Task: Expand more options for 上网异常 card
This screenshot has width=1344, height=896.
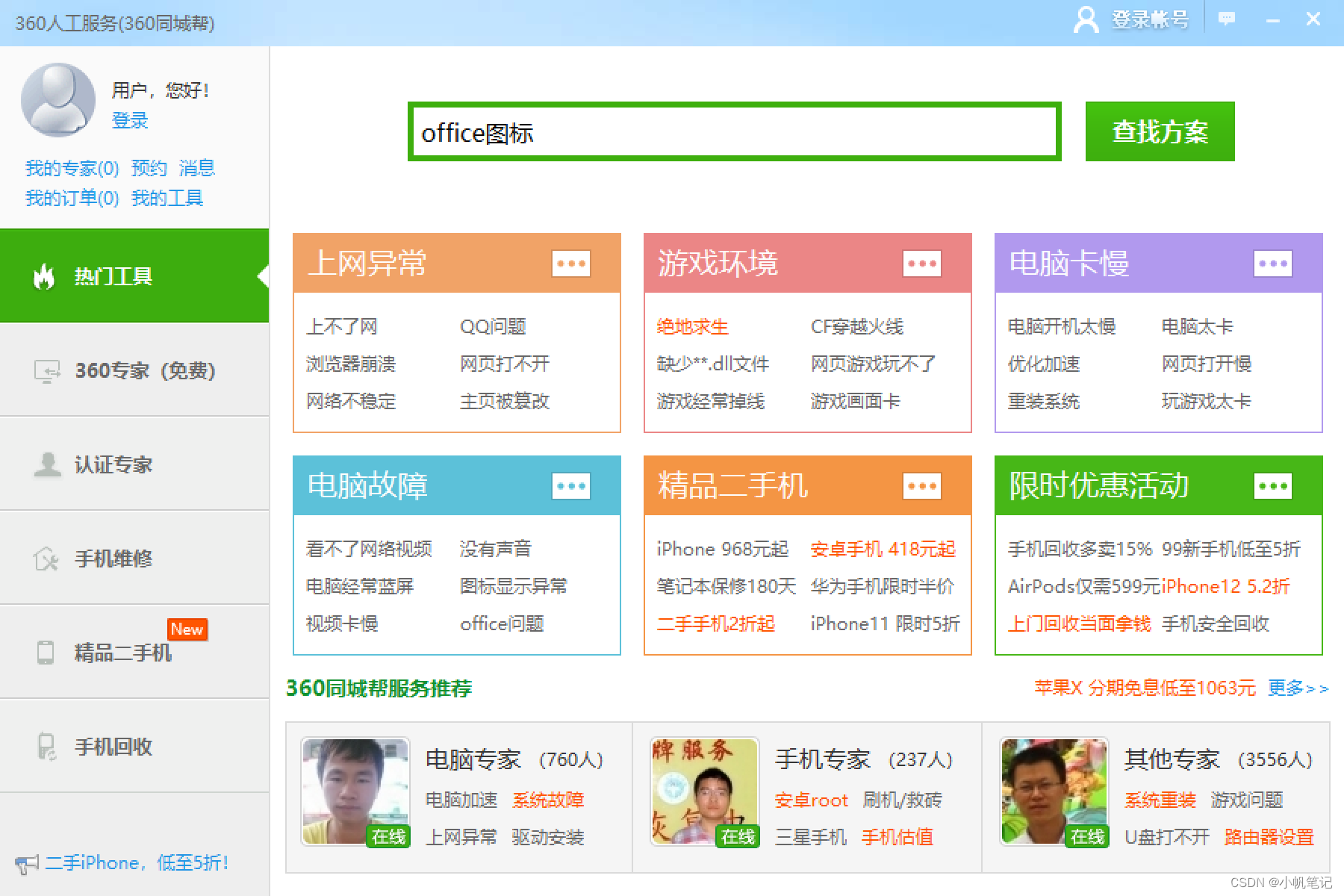Action: pos(571,264)
